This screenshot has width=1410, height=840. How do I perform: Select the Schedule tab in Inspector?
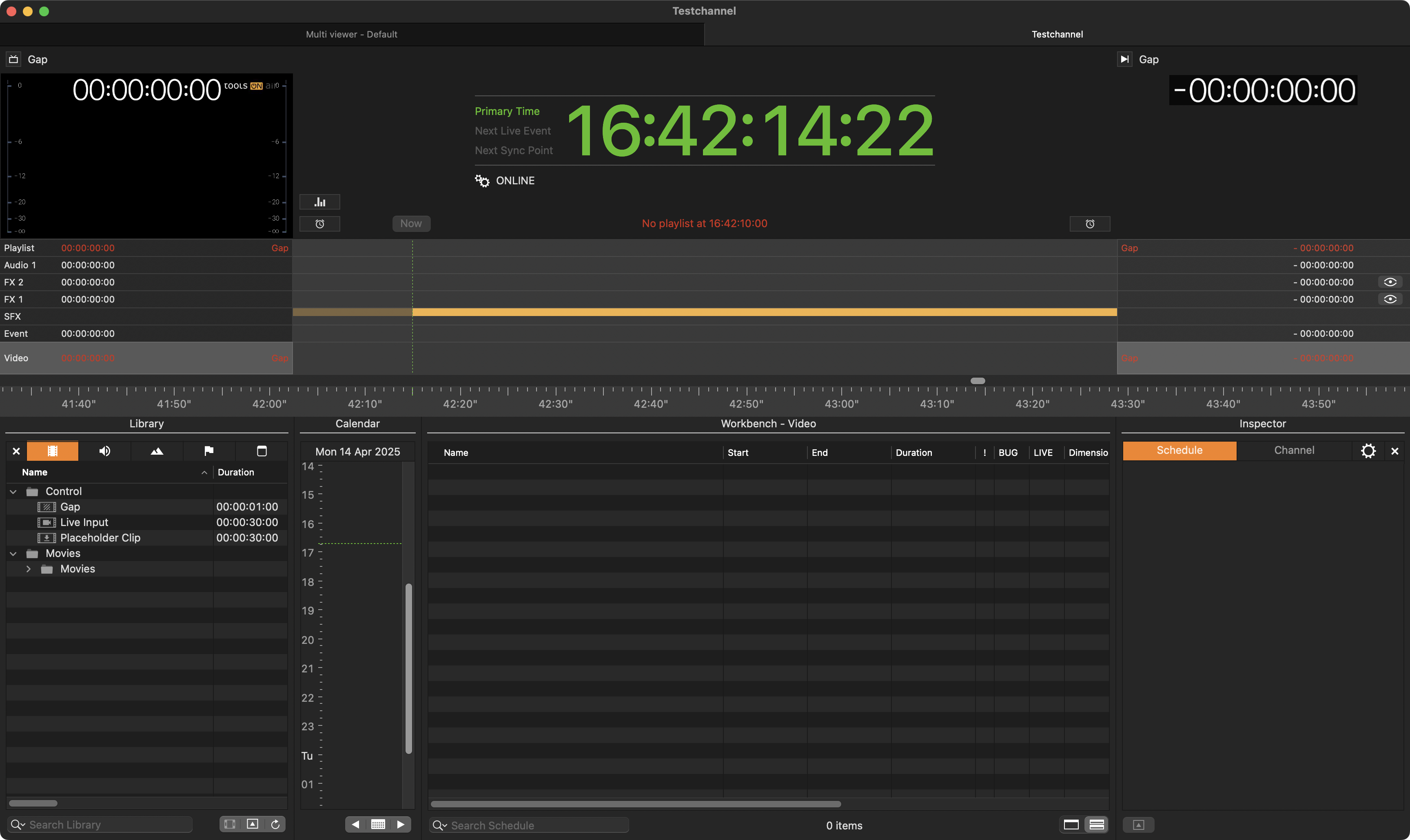click(1179, 451)
